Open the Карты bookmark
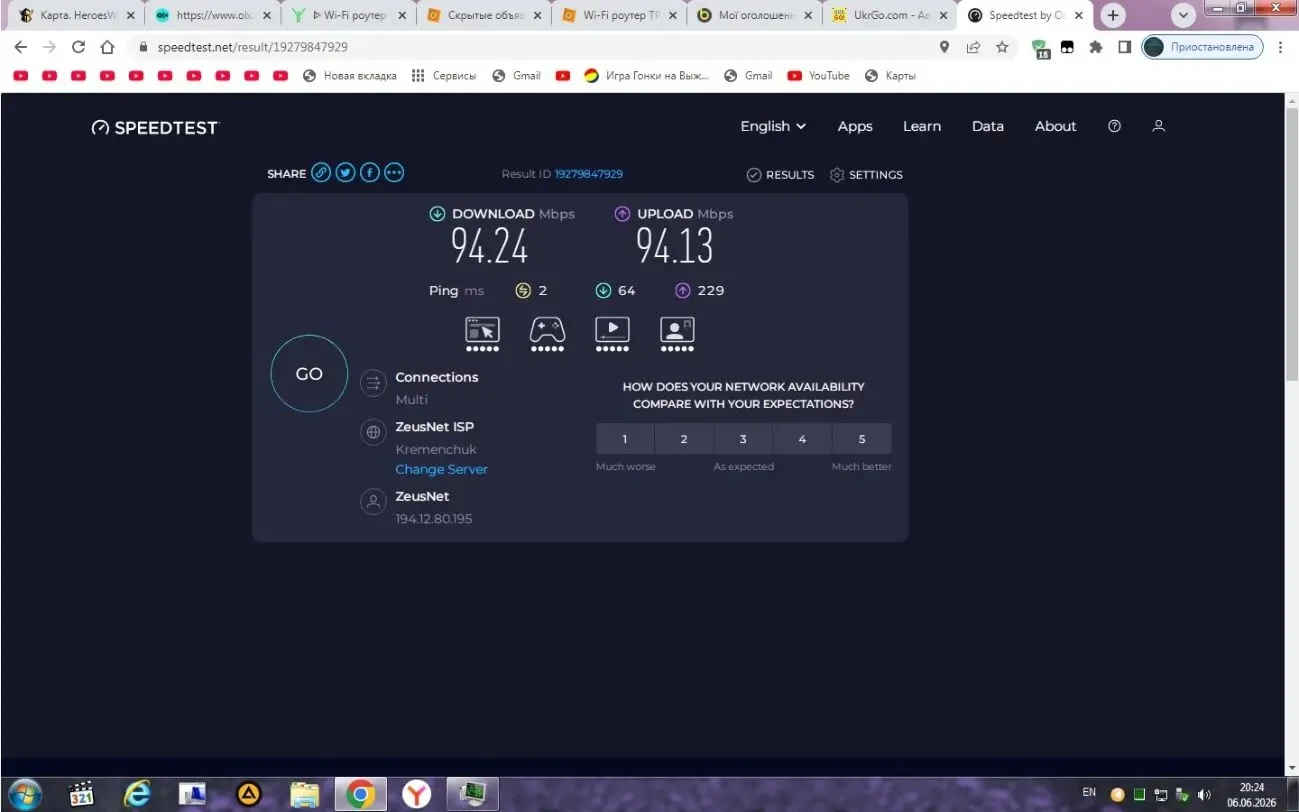The image size is (1299, 812). (890, 76)
